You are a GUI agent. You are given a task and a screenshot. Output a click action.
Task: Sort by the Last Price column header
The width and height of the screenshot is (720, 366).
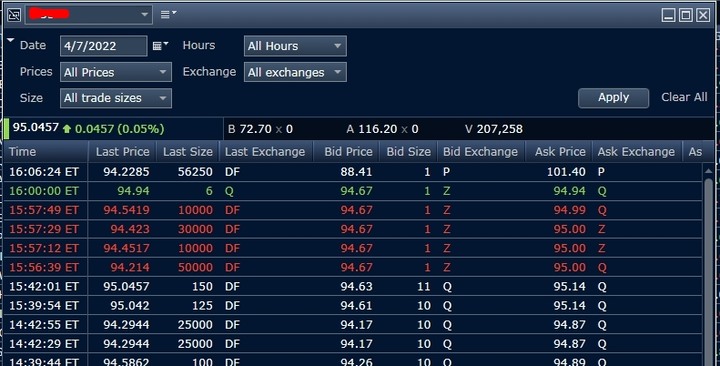[122, 152]
